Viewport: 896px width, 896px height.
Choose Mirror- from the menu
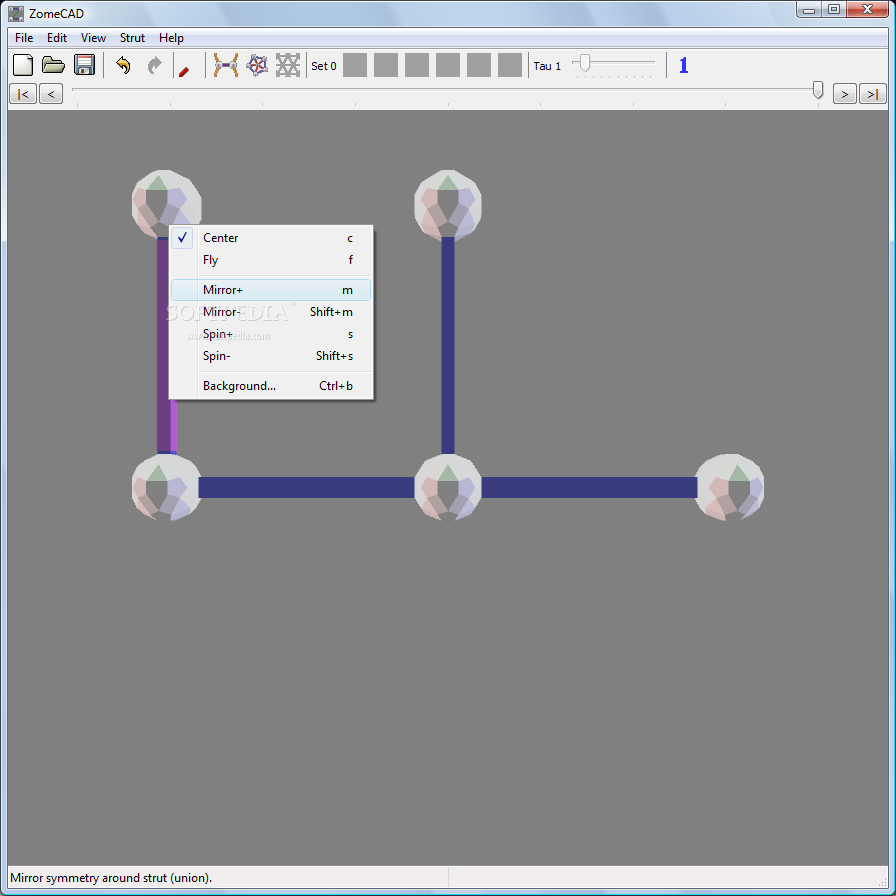271,312
